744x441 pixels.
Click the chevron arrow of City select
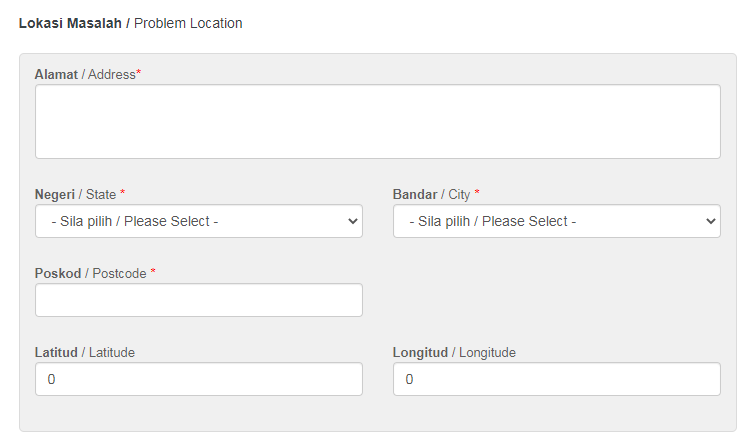pyautogui.click(x=710, y=221)
